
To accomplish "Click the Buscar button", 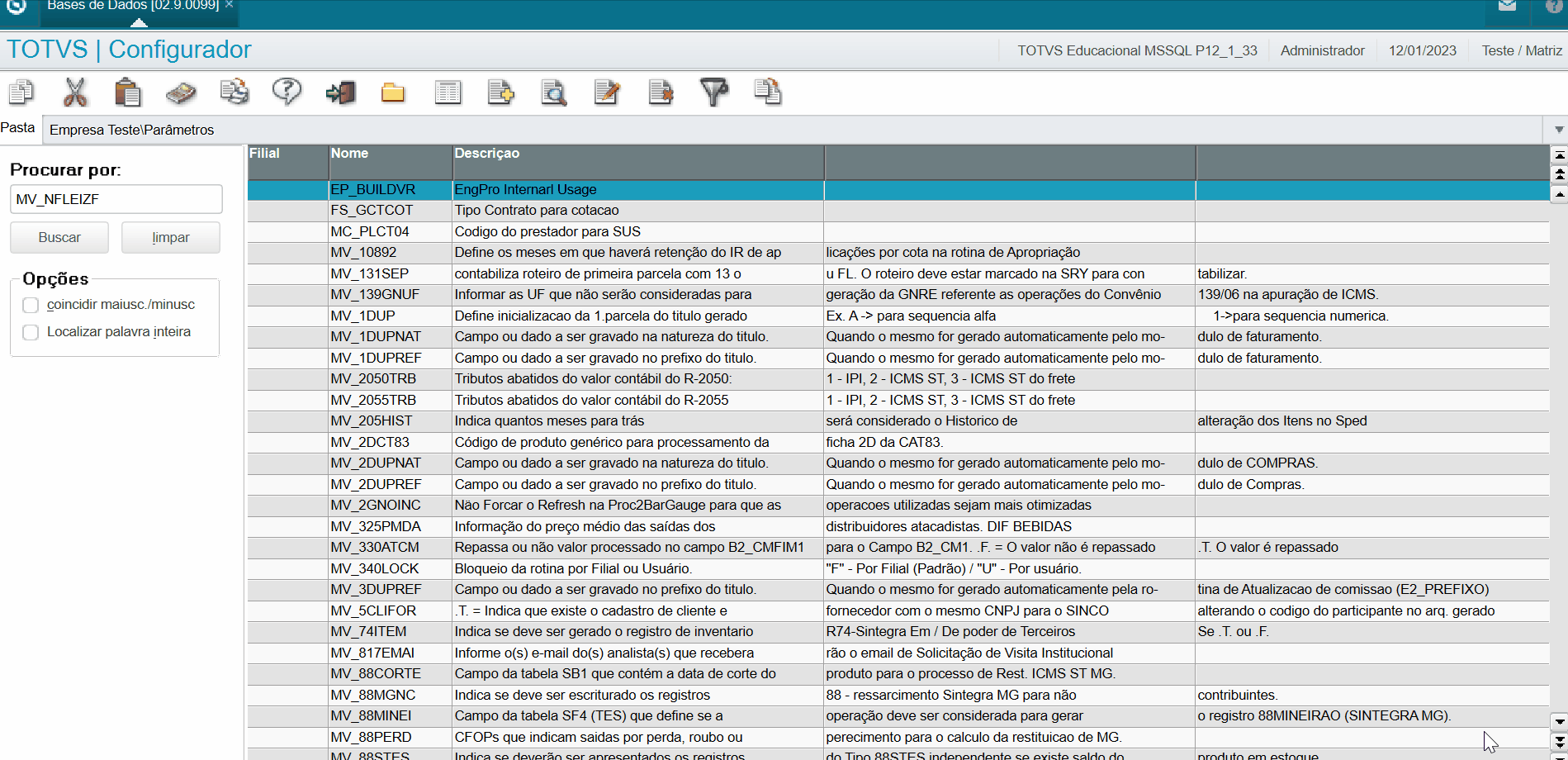I will coord(59,237).
